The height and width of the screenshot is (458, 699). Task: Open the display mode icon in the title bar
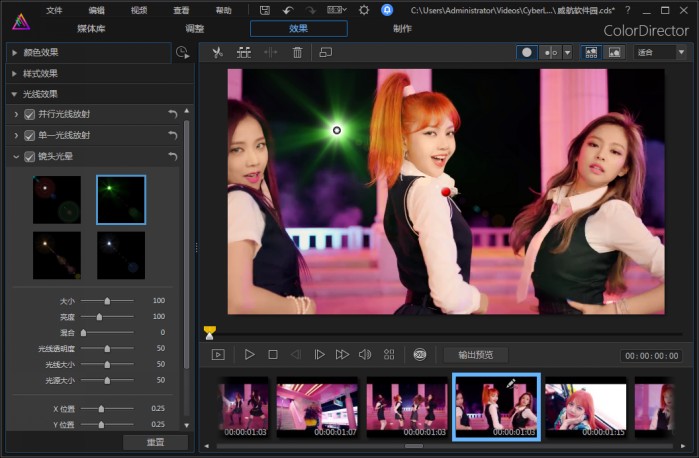click(x=337, y=10)
